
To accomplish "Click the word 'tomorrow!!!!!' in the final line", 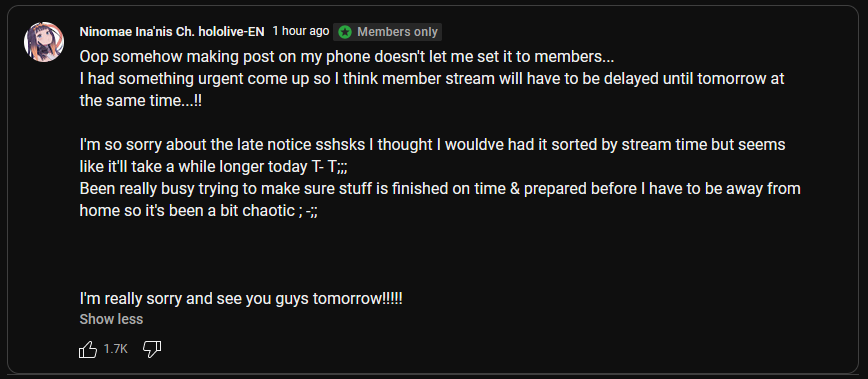I will 358,299.
